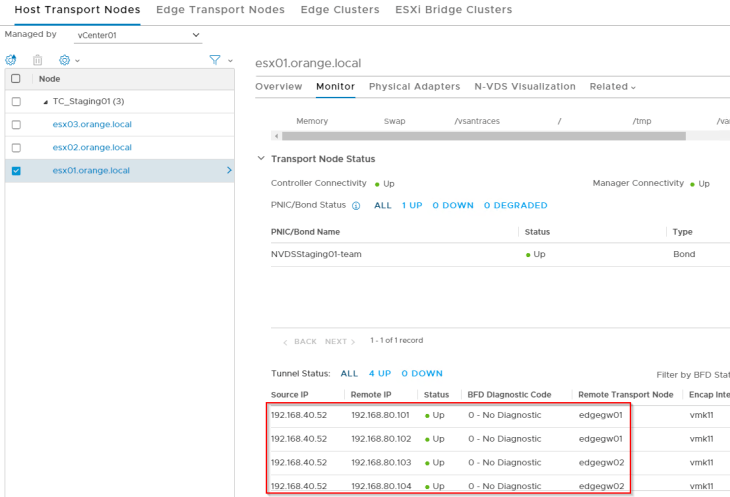The width and height of the screenshot is (730, 497).
Task: Open the actions gear menu
Action: (66, 60)
